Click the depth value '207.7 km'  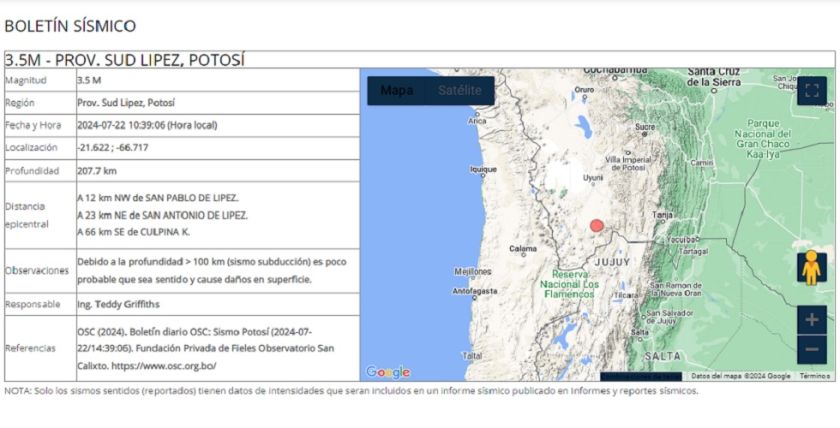click(97, 171)
